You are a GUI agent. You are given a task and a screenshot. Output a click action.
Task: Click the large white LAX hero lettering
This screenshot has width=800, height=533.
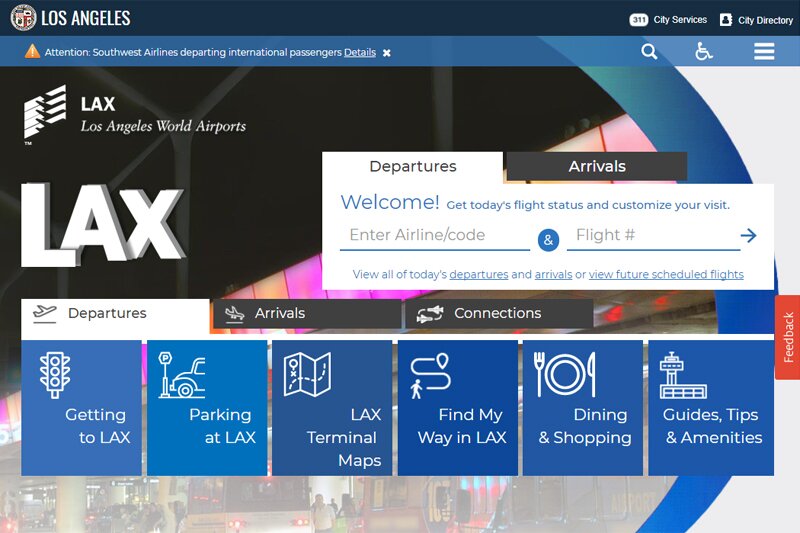(x=102, y=224)
